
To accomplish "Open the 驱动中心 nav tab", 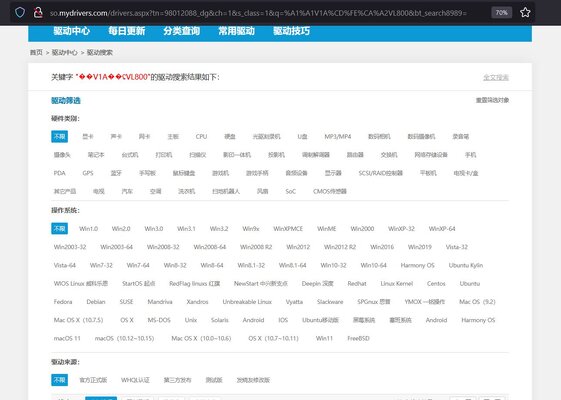I will point(72,31).
